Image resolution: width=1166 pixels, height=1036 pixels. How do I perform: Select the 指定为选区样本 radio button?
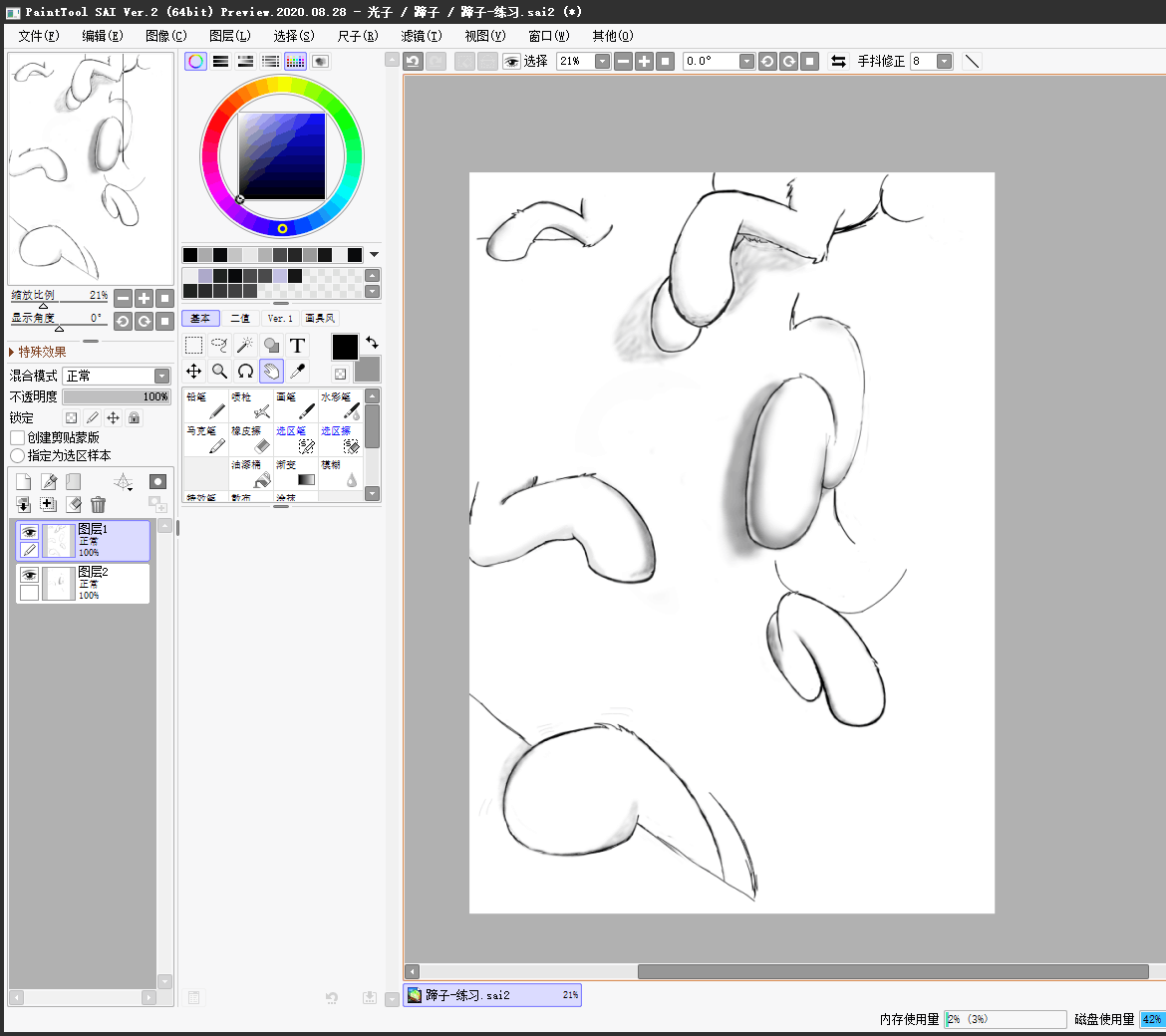click(17, 455)
